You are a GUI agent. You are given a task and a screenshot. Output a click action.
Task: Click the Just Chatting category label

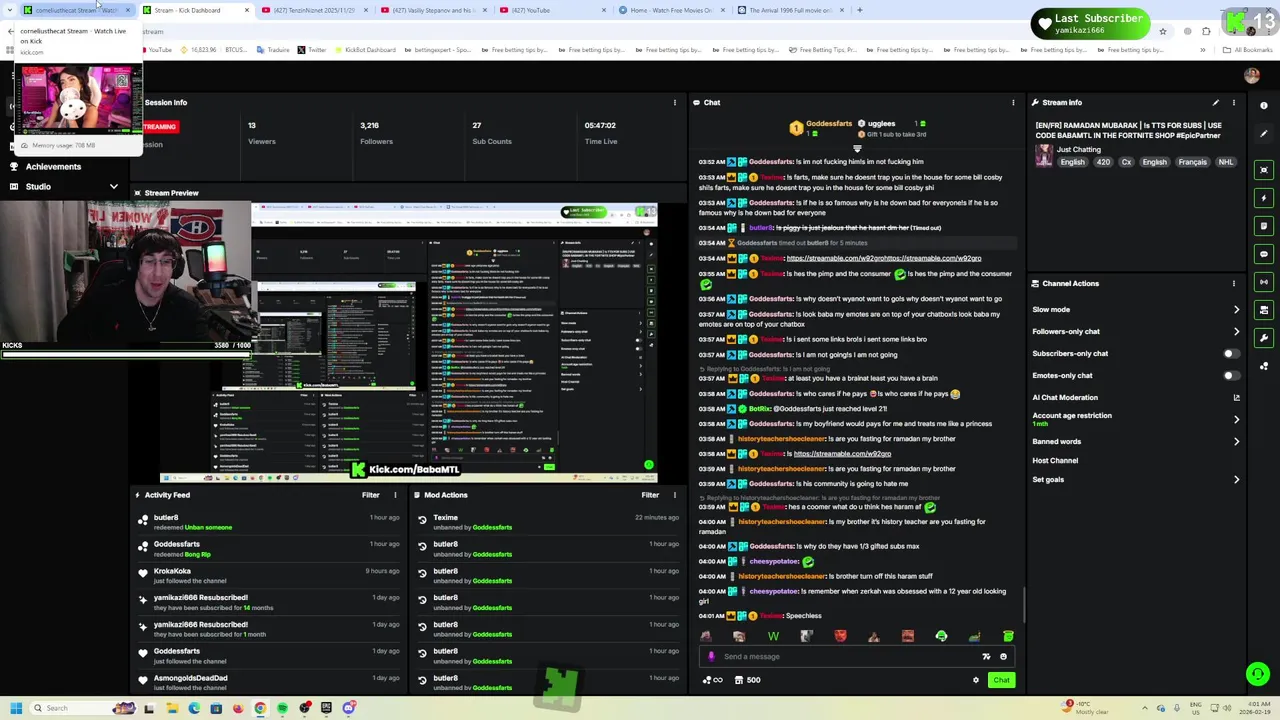tap(1078, 150)
